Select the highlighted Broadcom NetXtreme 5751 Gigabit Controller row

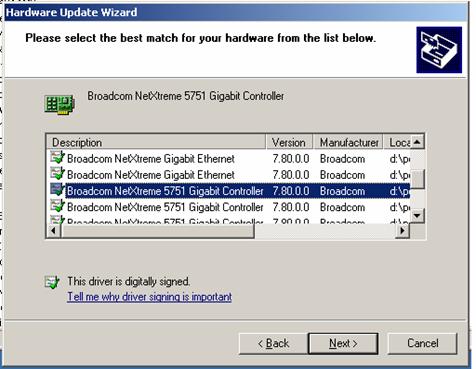229,191
